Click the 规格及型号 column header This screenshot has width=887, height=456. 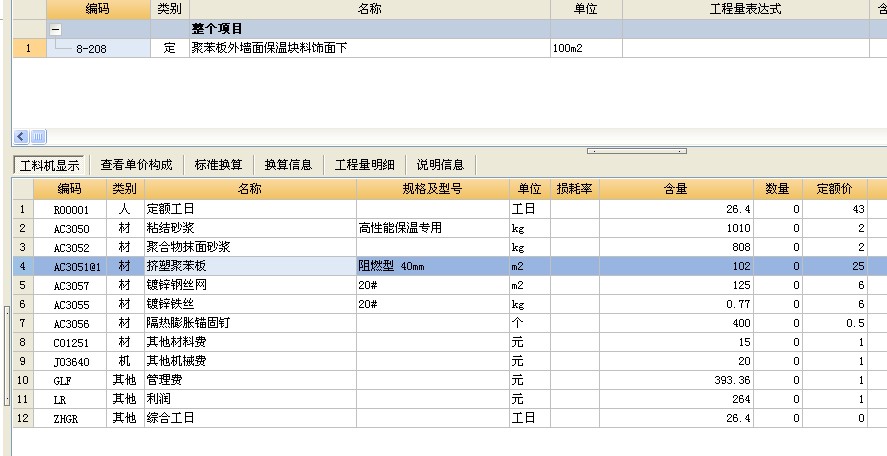pyautogui.click(x=432, y=189)
